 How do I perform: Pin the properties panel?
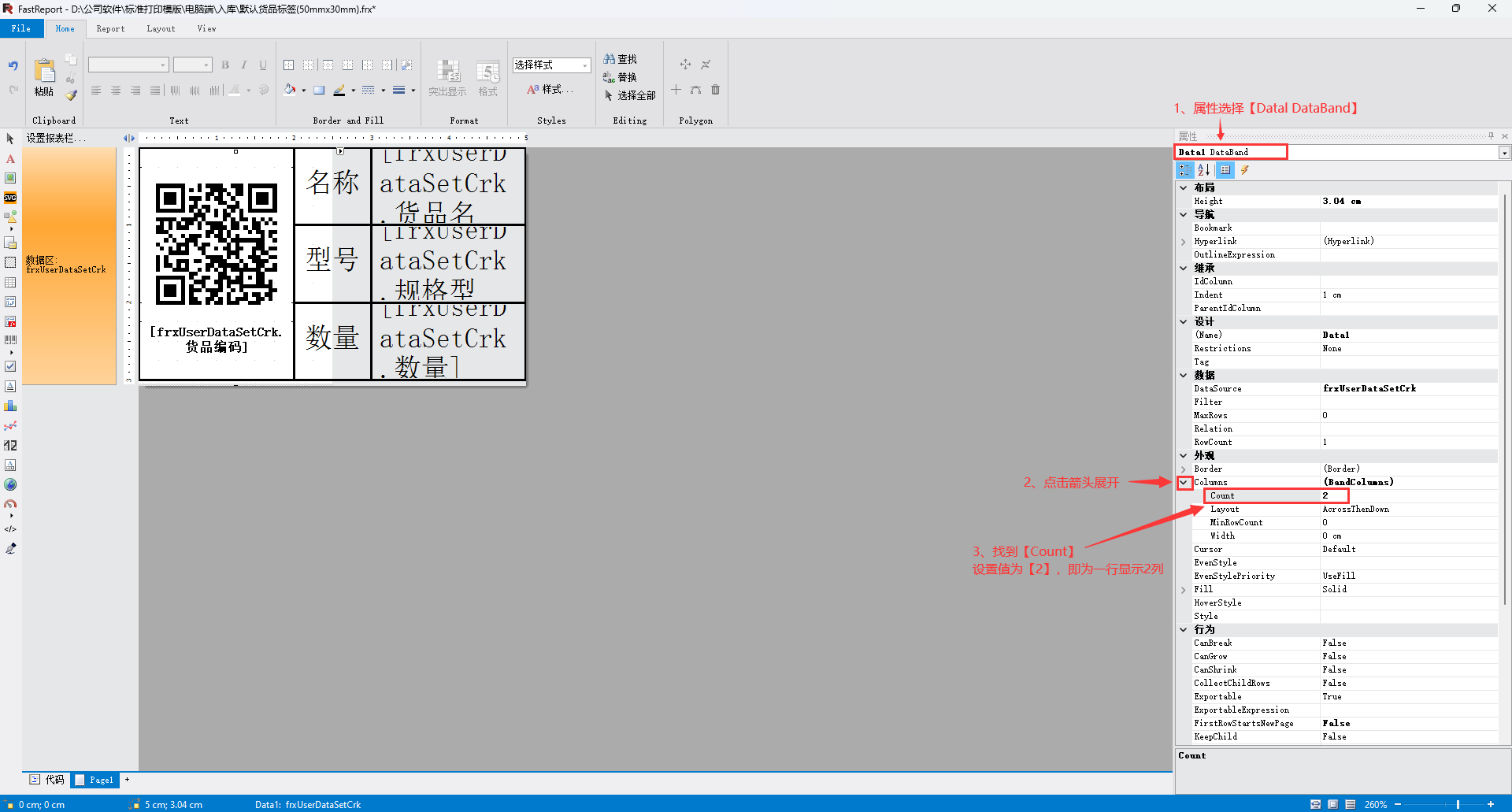point(1491,135)
